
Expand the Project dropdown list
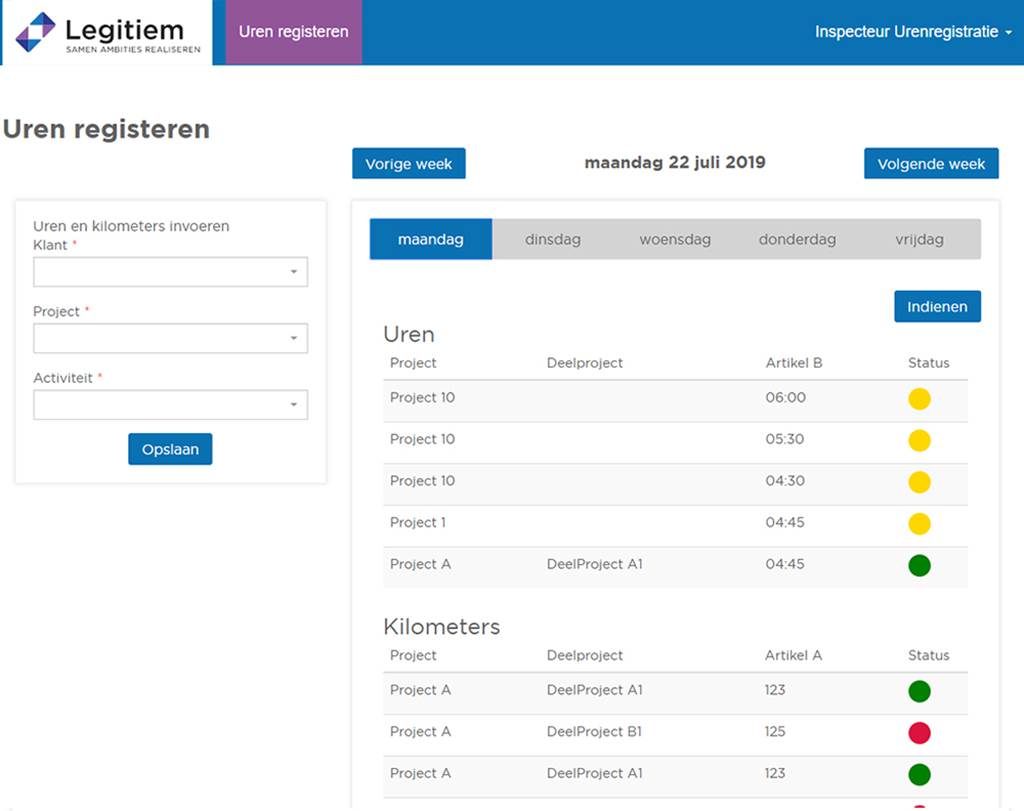170,339
